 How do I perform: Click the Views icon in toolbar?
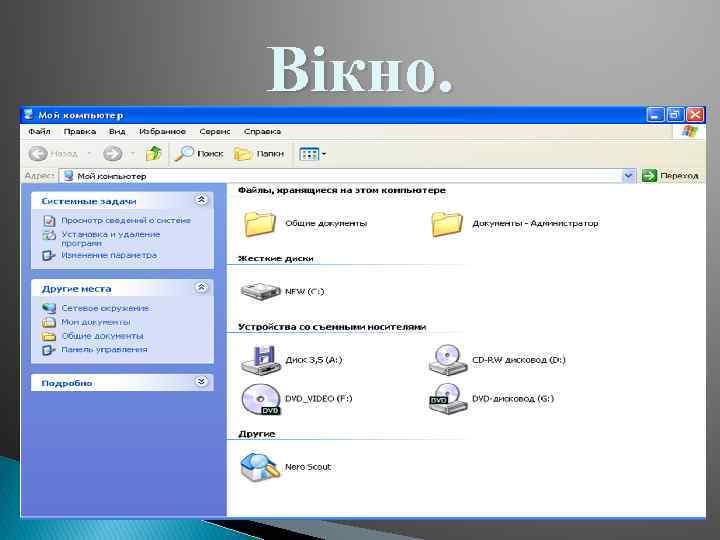(x=309, y=154)
